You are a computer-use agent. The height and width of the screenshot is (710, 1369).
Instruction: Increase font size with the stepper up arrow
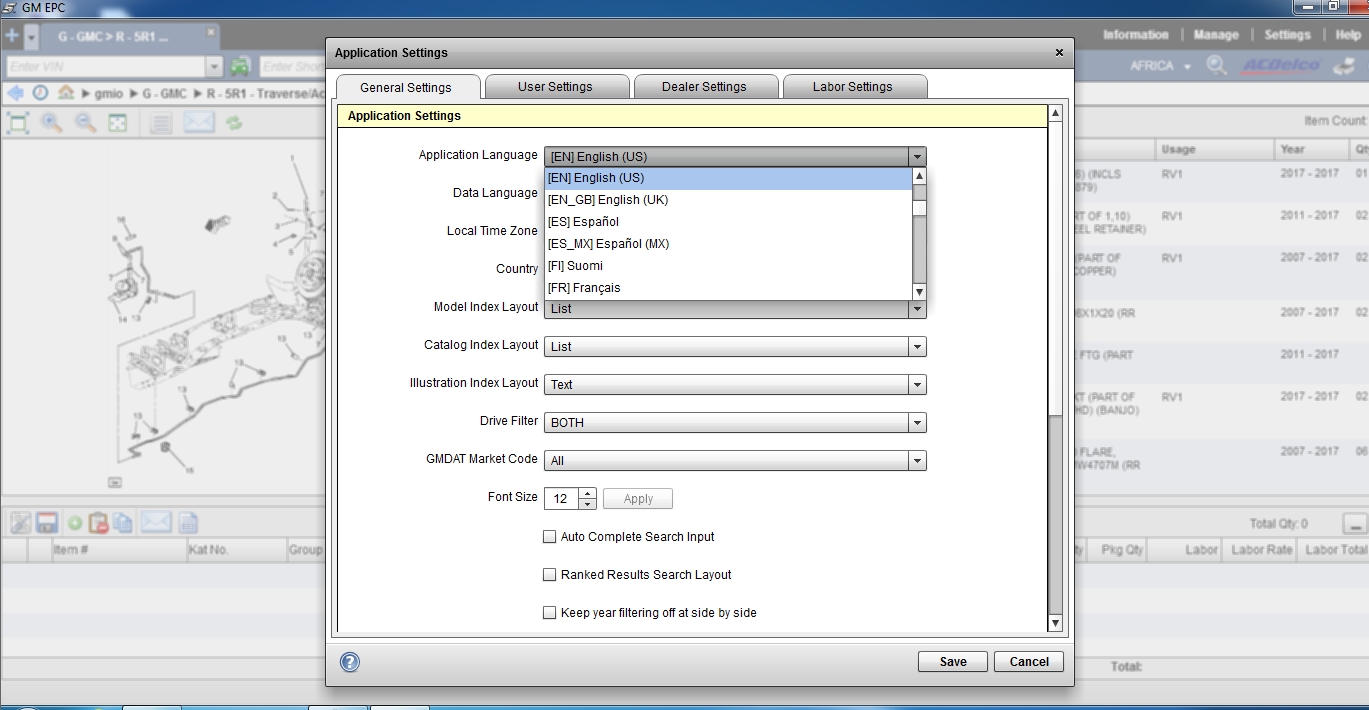587,493
